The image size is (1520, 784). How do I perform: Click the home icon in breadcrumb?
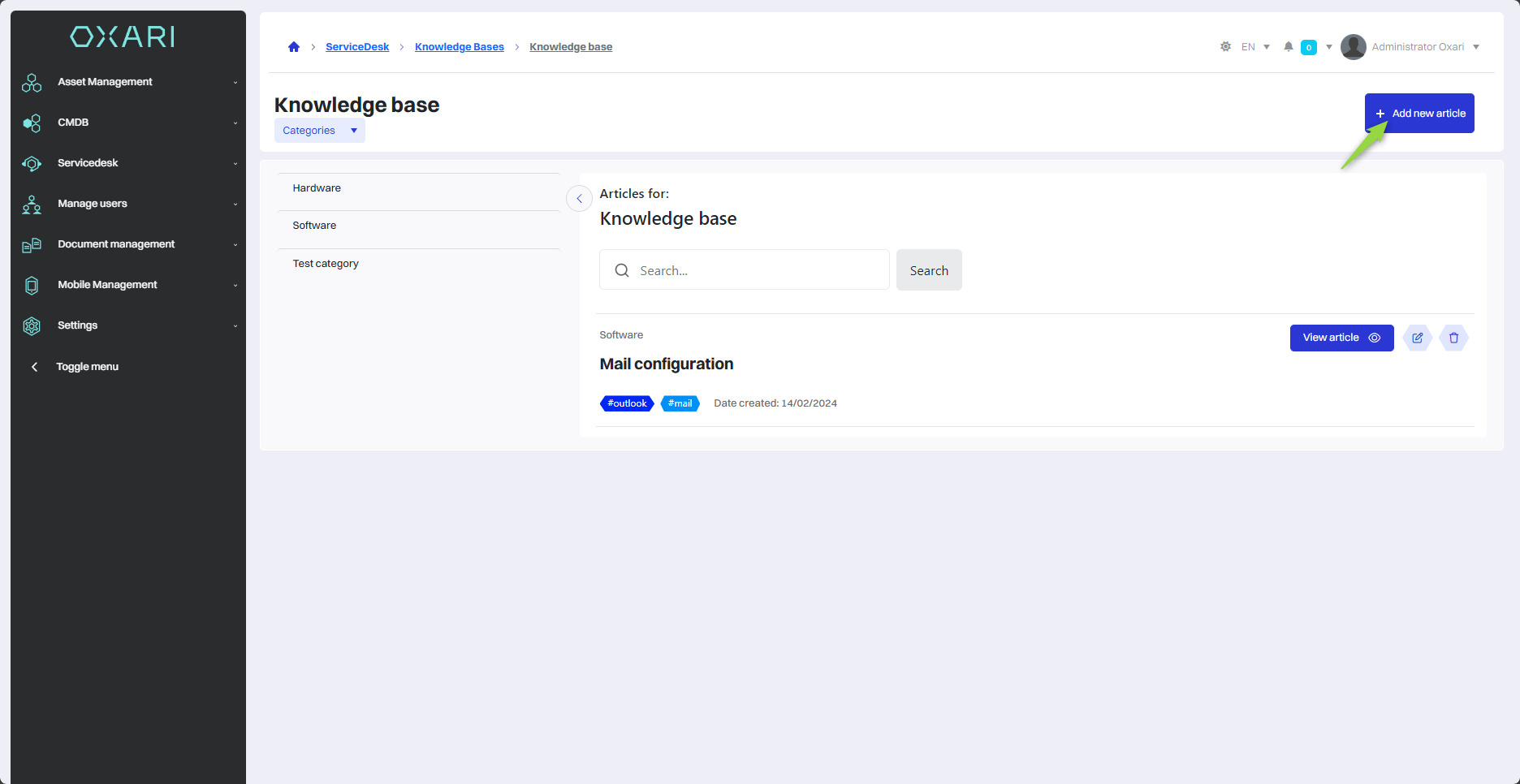click(294, 47)
